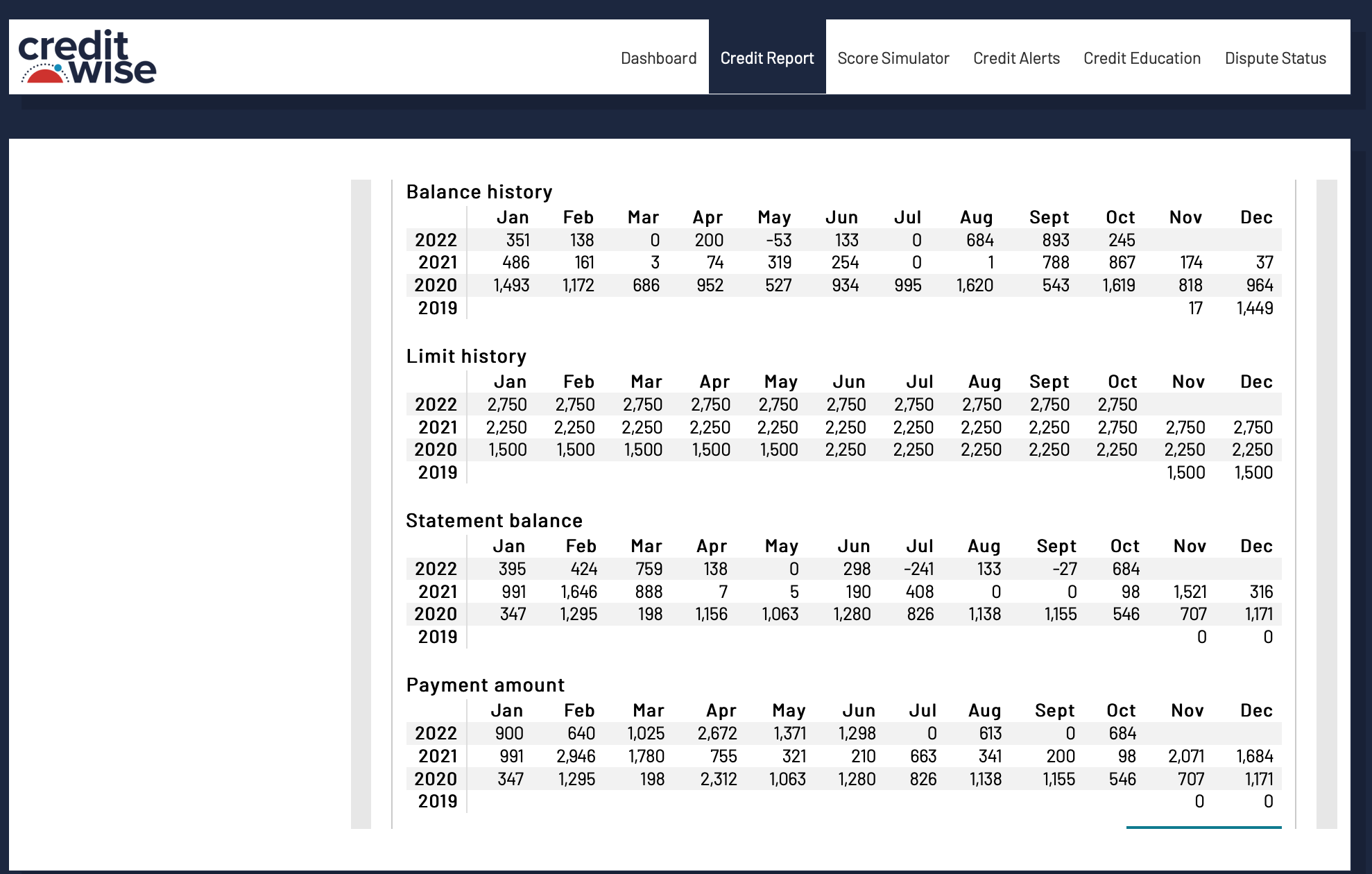This screenshot has height=874, width=1372.
Task: Open the Credit Alerts tab
Action: click(1016, 58)
